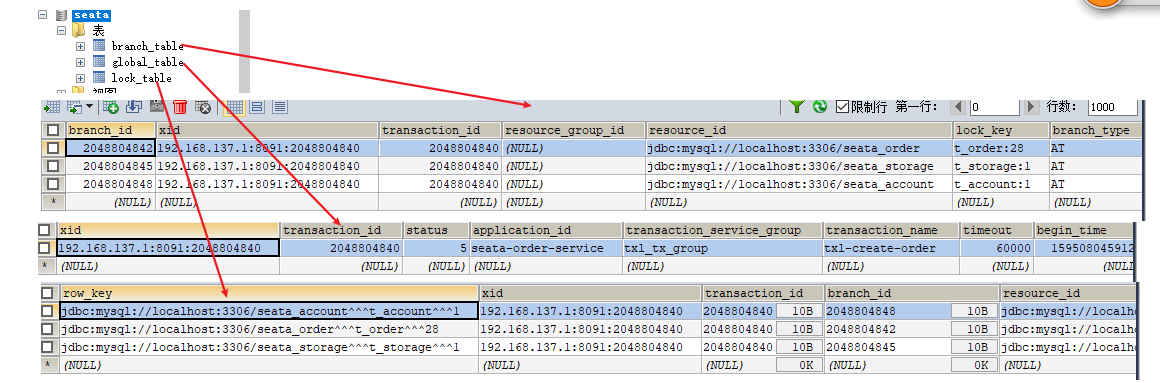Click the jdbc:mysql://localhost:3306/seata_storage resource_id cell
1160x383 pixels.
click(x=799, y=166)
